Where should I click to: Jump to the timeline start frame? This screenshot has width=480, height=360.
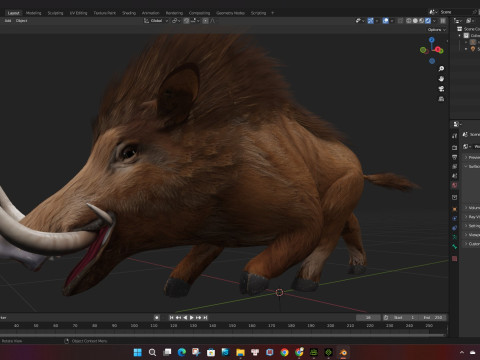[x=171, y=318]
